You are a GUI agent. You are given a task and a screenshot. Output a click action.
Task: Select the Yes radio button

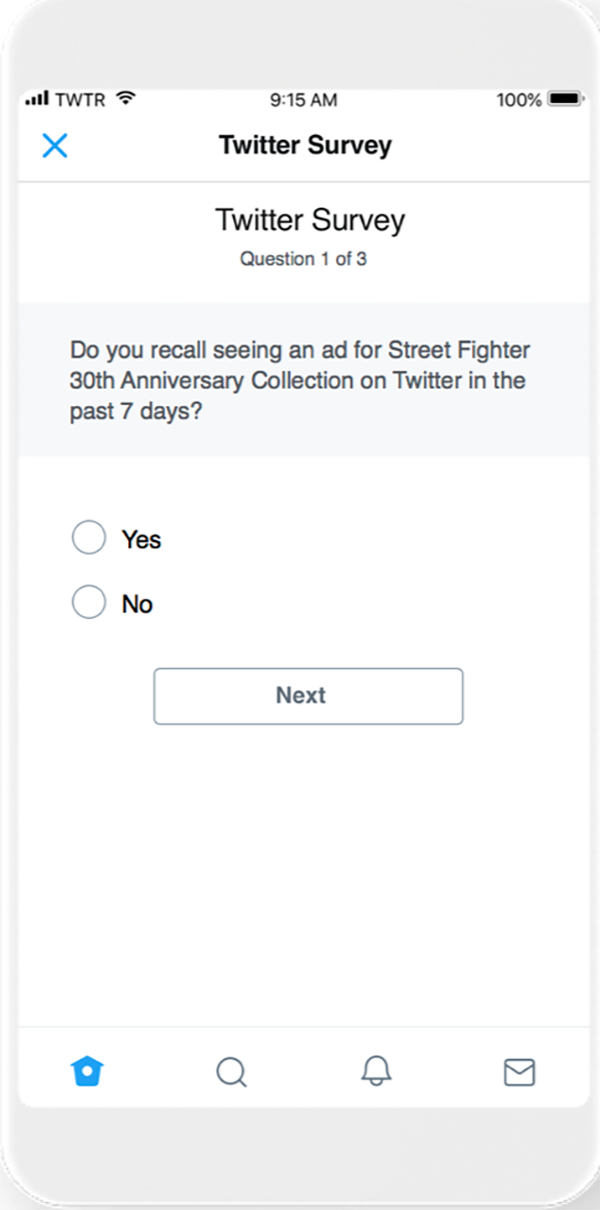point(89,538)
